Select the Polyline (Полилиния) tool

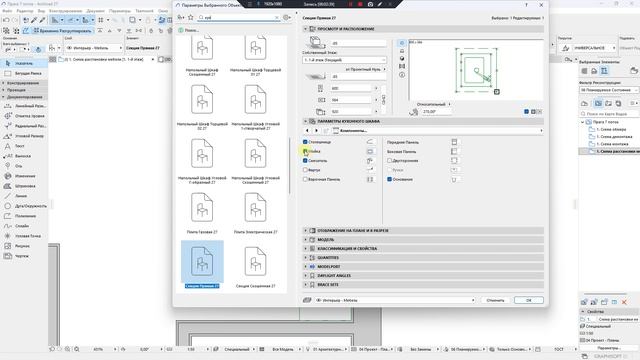[24, 216]
